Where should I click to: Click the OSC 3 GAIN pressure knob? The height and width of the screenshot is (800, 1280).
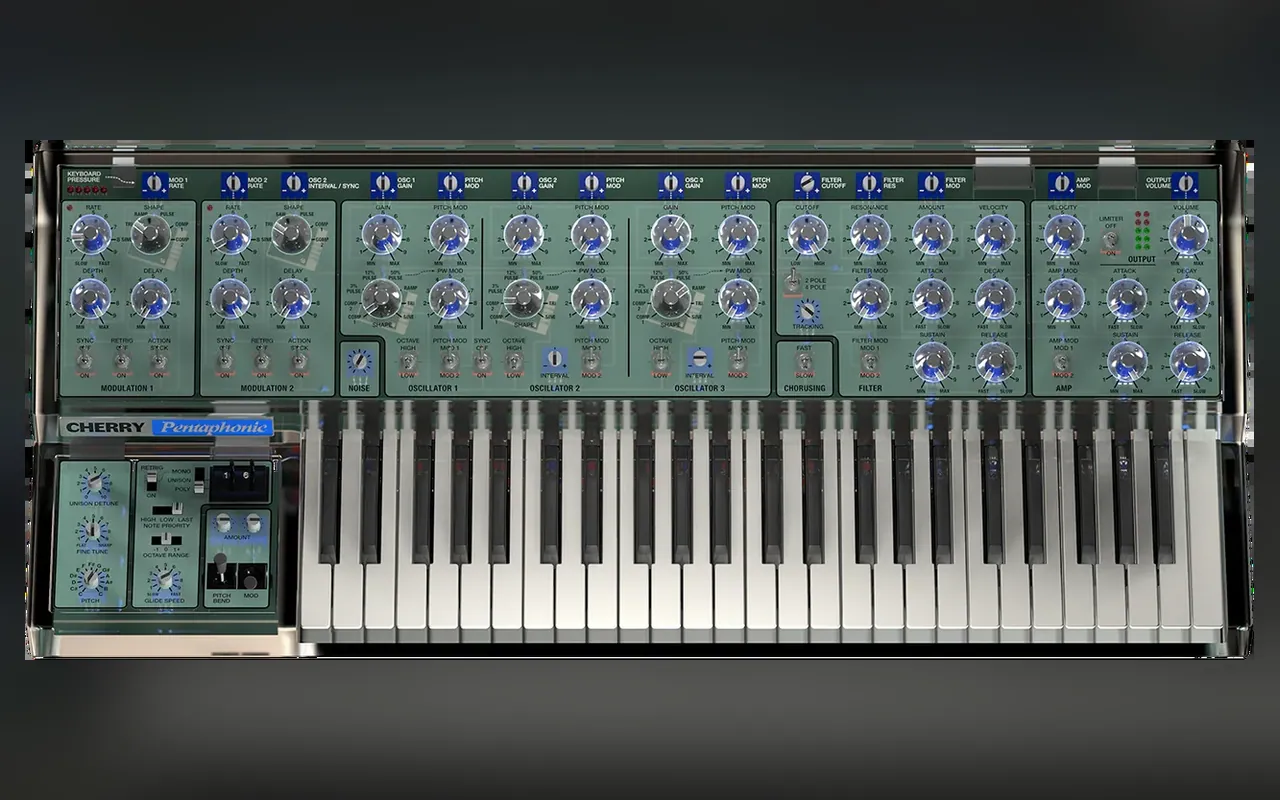tap(670, 183)
